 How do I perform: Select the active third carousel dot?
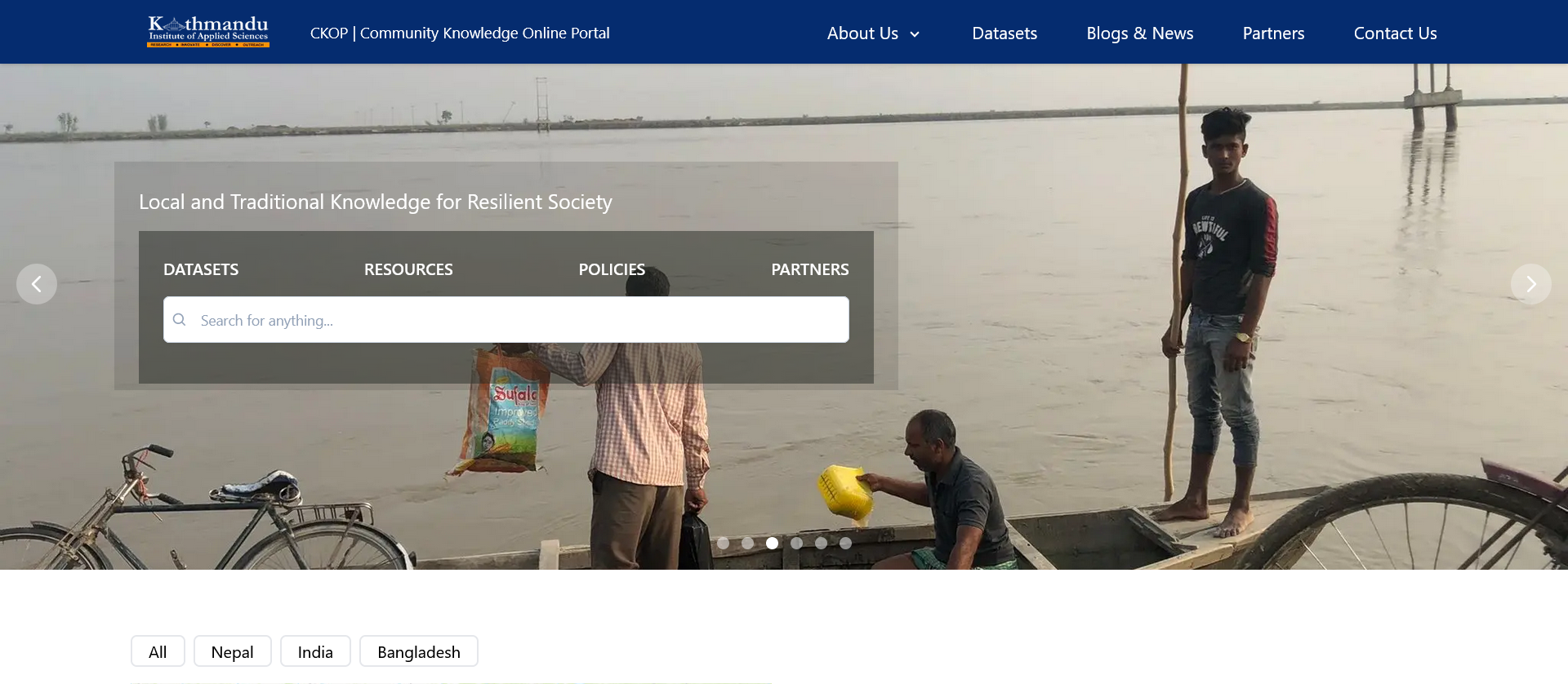(x=772, y=543)
